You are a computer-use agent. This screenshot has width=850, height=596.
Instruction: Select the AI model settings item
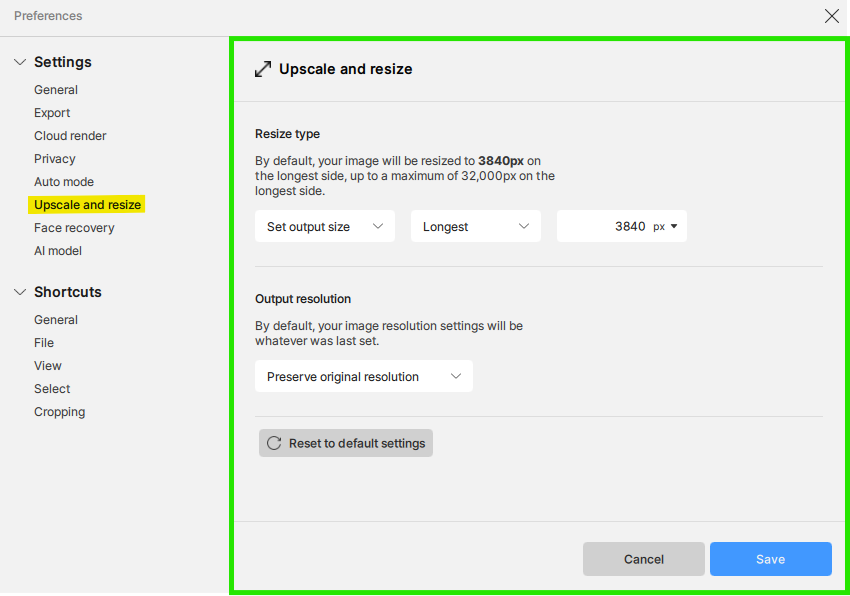coord(58,251)
